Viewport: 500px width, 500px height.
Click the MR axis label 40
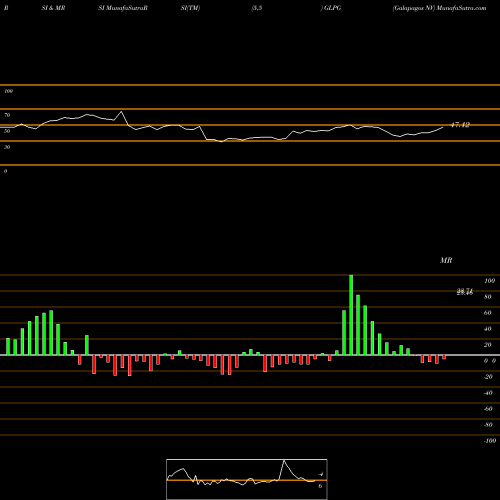pos(488,329)
